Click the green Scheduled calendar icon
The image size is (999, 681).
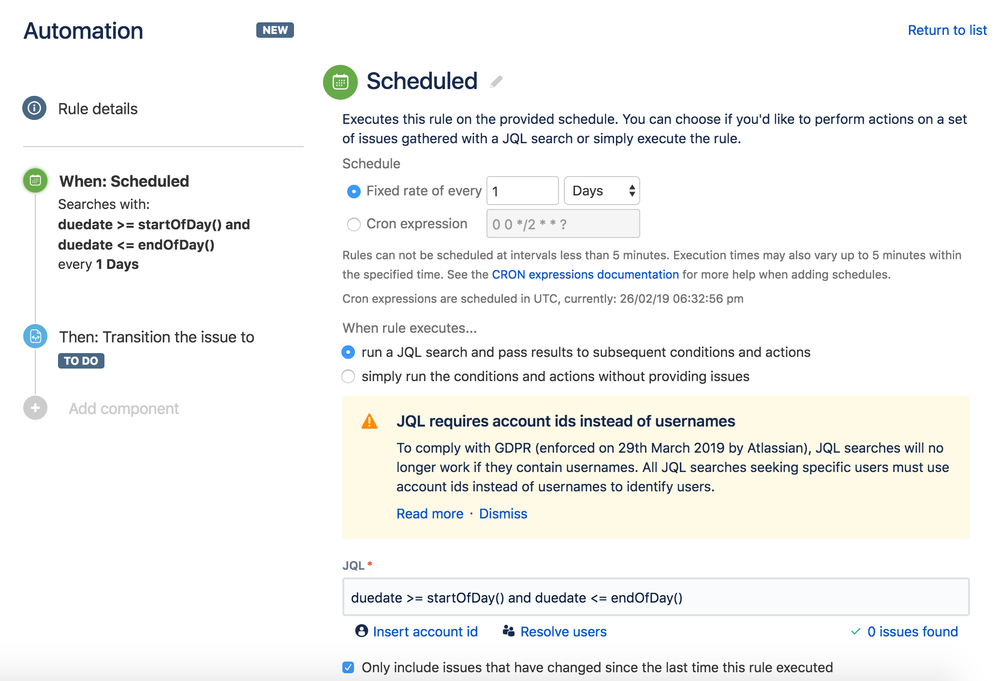[340, 81]
